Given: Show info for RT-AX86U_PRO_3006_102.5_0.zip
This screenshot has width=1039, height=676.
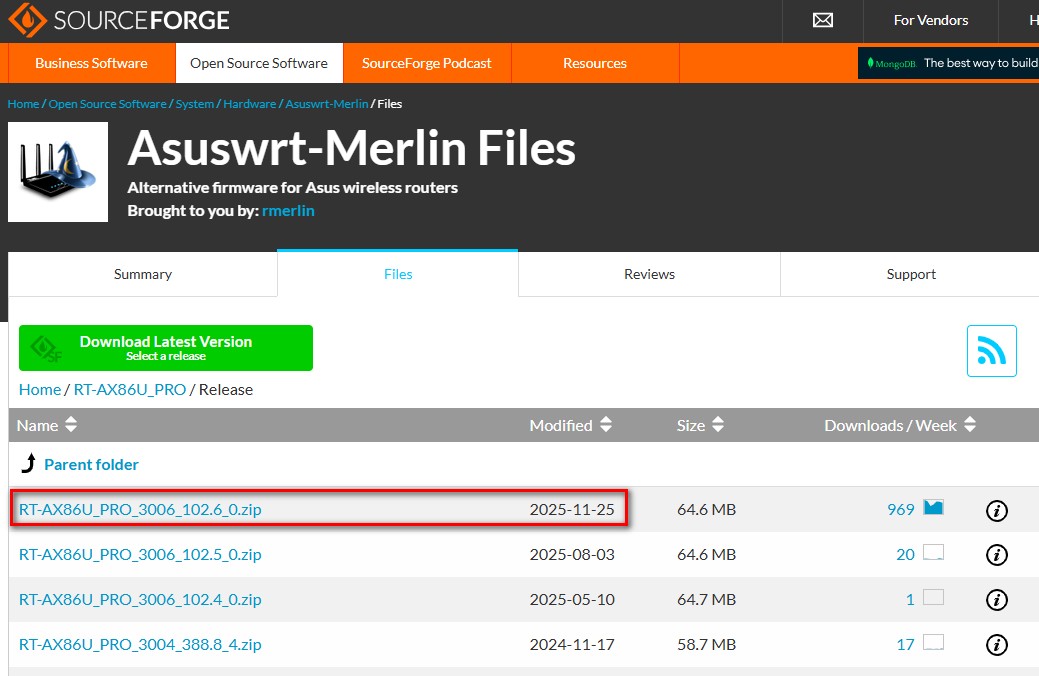Looking at the screenshot, I should tap(997, 555).
